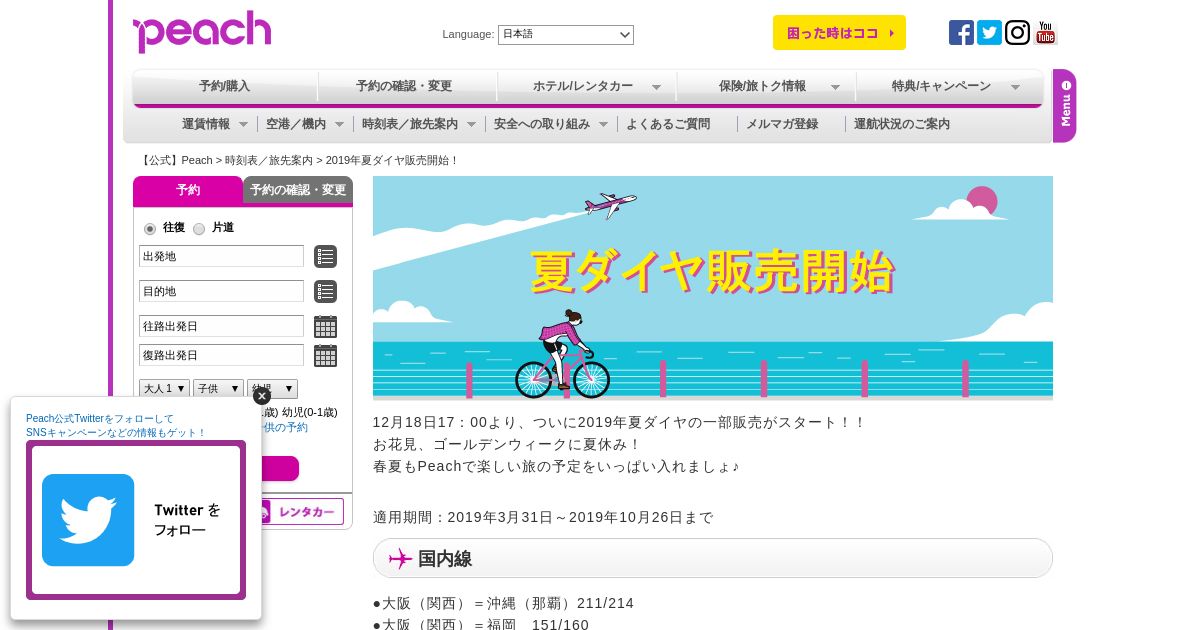Switch to 予約の確認・変更 booking panel tab
Screen dimensions: 1200x630
click(298, 190)
